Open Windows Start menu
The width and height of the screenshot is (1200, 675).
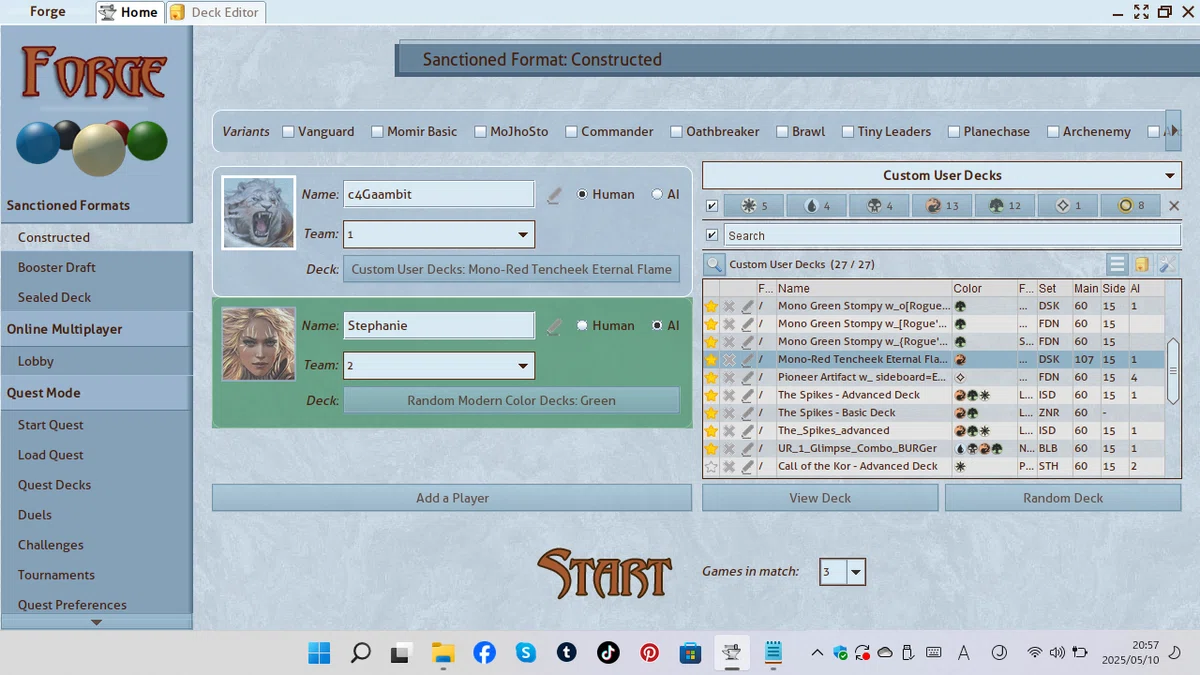click(319, 653)
